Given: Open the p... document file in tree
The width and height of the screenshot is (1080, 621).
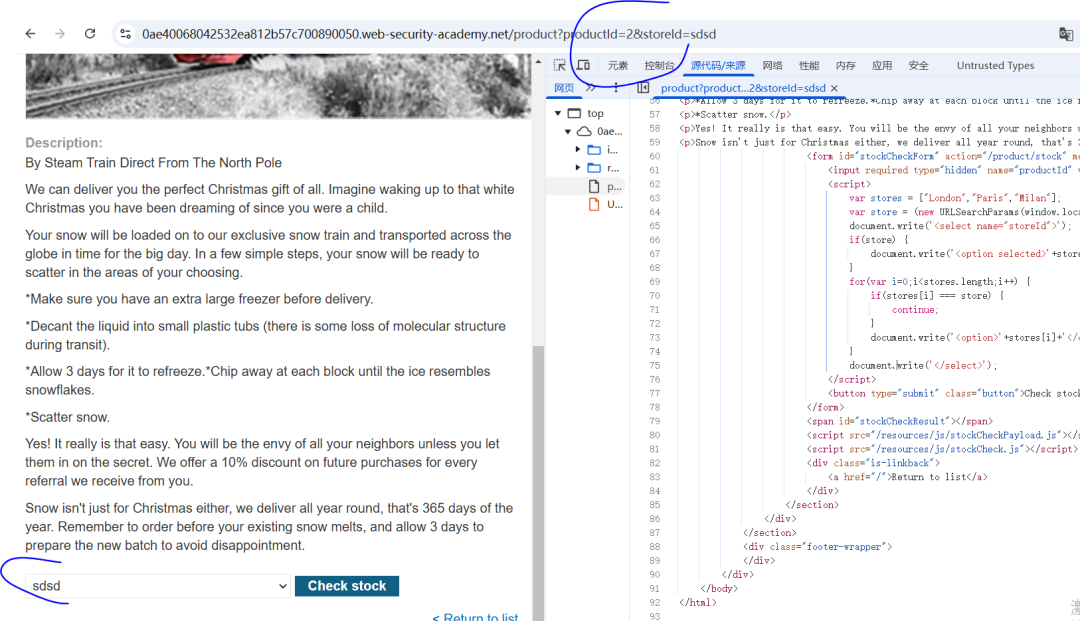Looking at the screenshot, I should pyautogui.click(x=606, y=186).
